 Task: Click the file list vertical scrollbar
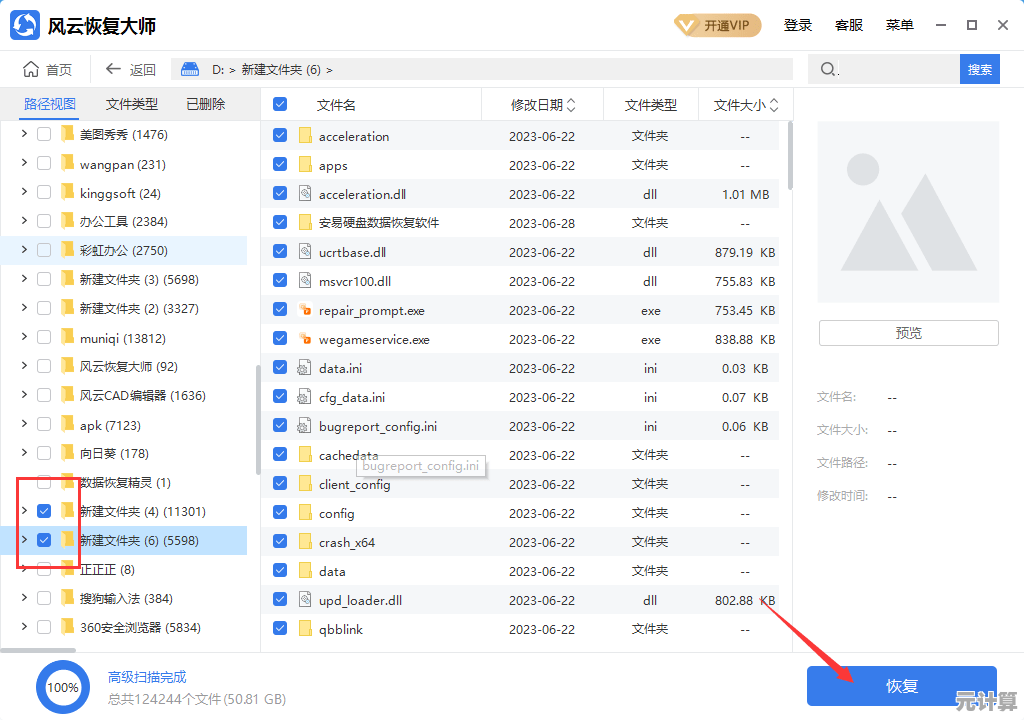pos(790,156)
